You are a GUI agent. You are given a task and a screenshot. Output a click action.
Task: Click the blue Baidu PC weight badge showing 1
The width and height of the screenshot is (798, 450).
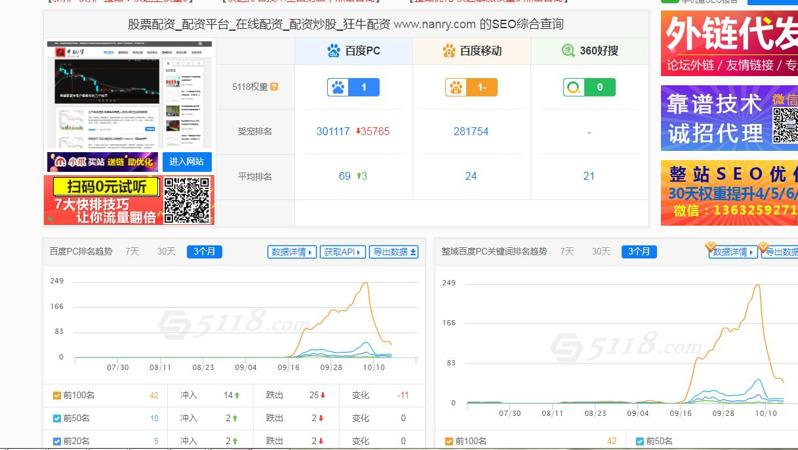[353, 87]
